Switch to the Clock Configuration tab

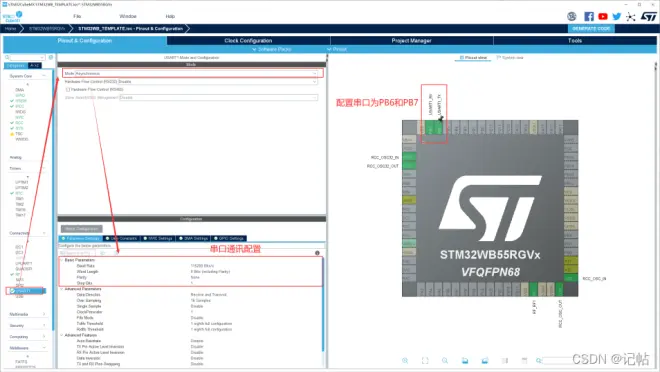tap(248, 41)
